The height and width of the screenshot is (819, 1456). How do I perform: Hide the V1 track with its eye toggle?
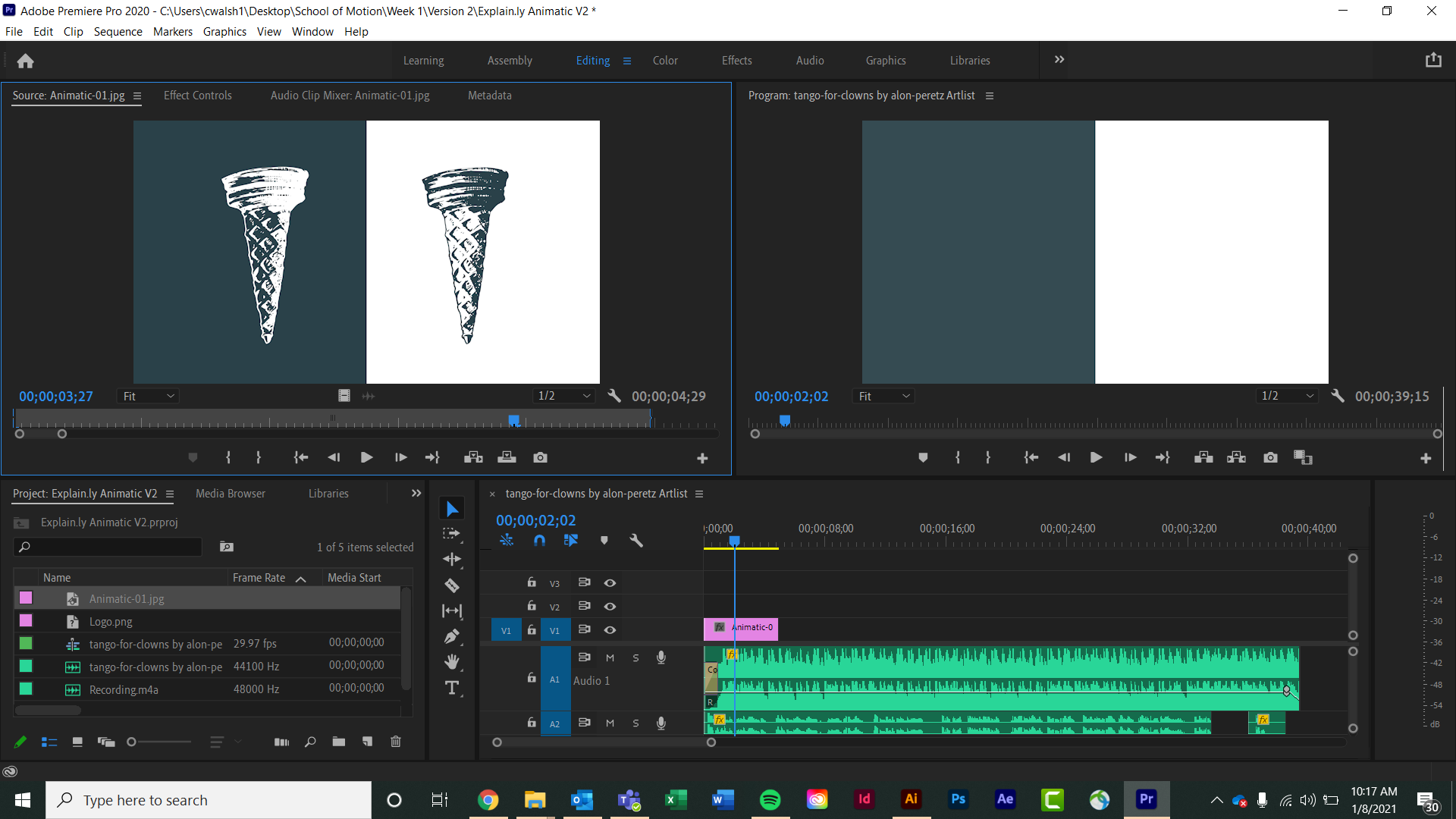[610, 629]
